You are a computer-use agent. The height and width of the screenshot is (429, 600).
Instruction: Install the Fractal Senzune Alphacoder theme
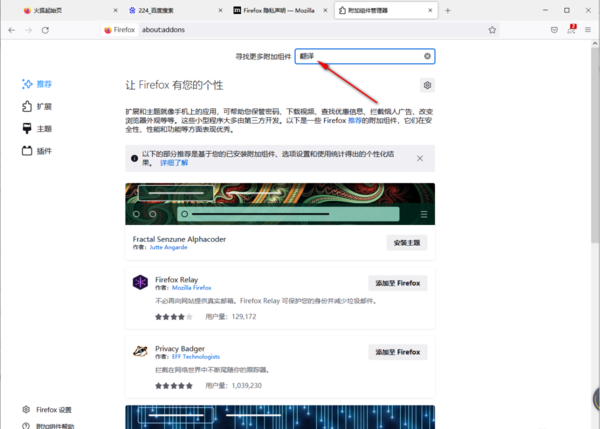coord(407,243)
